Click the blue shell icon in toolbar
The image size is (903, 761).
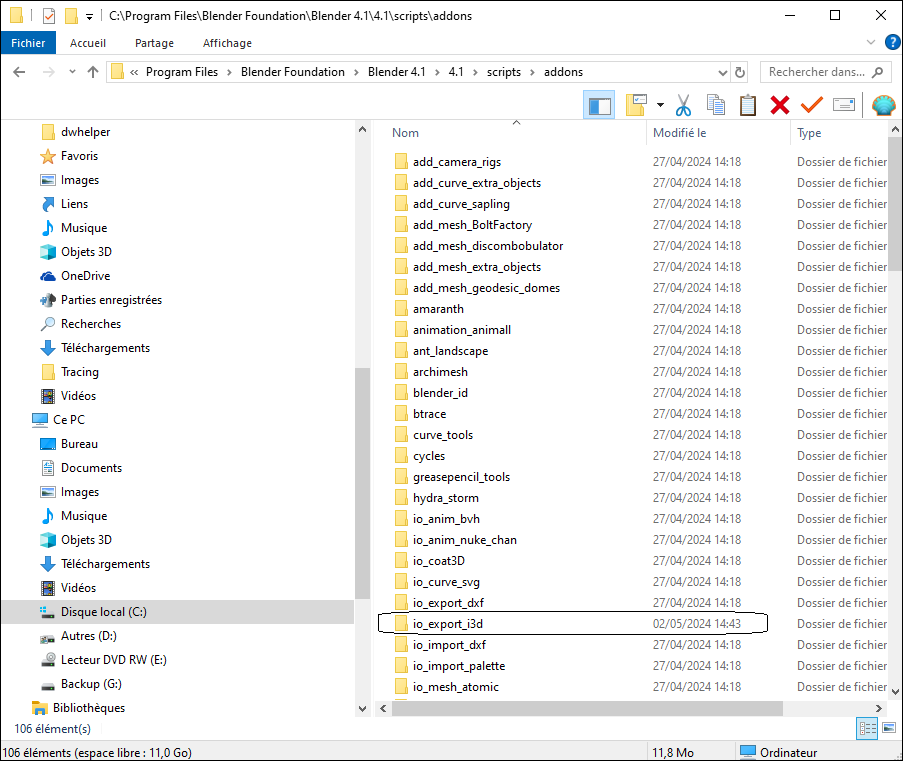[x=883, y=105]
